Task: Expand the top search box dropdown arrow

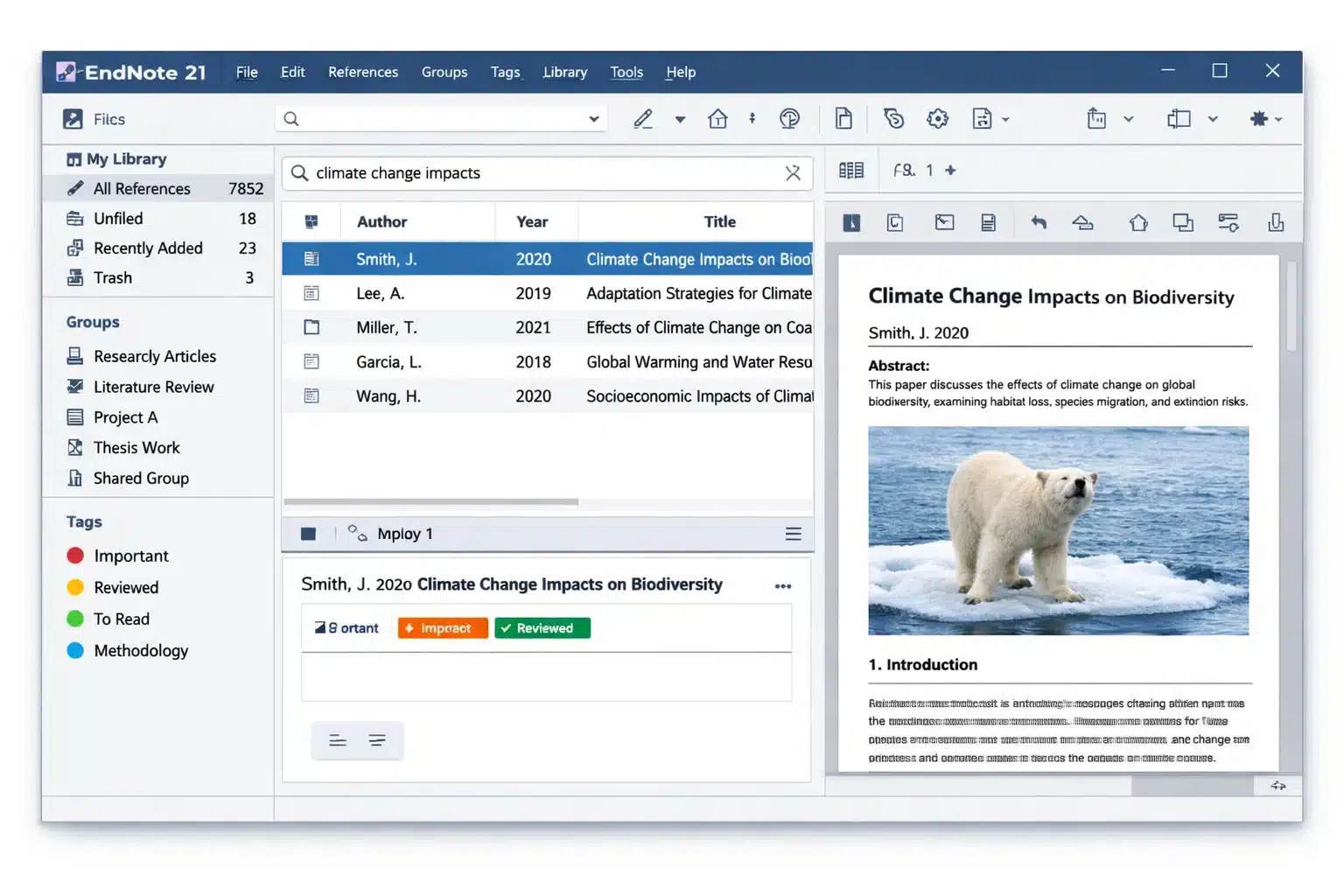Action: point(593,119)
